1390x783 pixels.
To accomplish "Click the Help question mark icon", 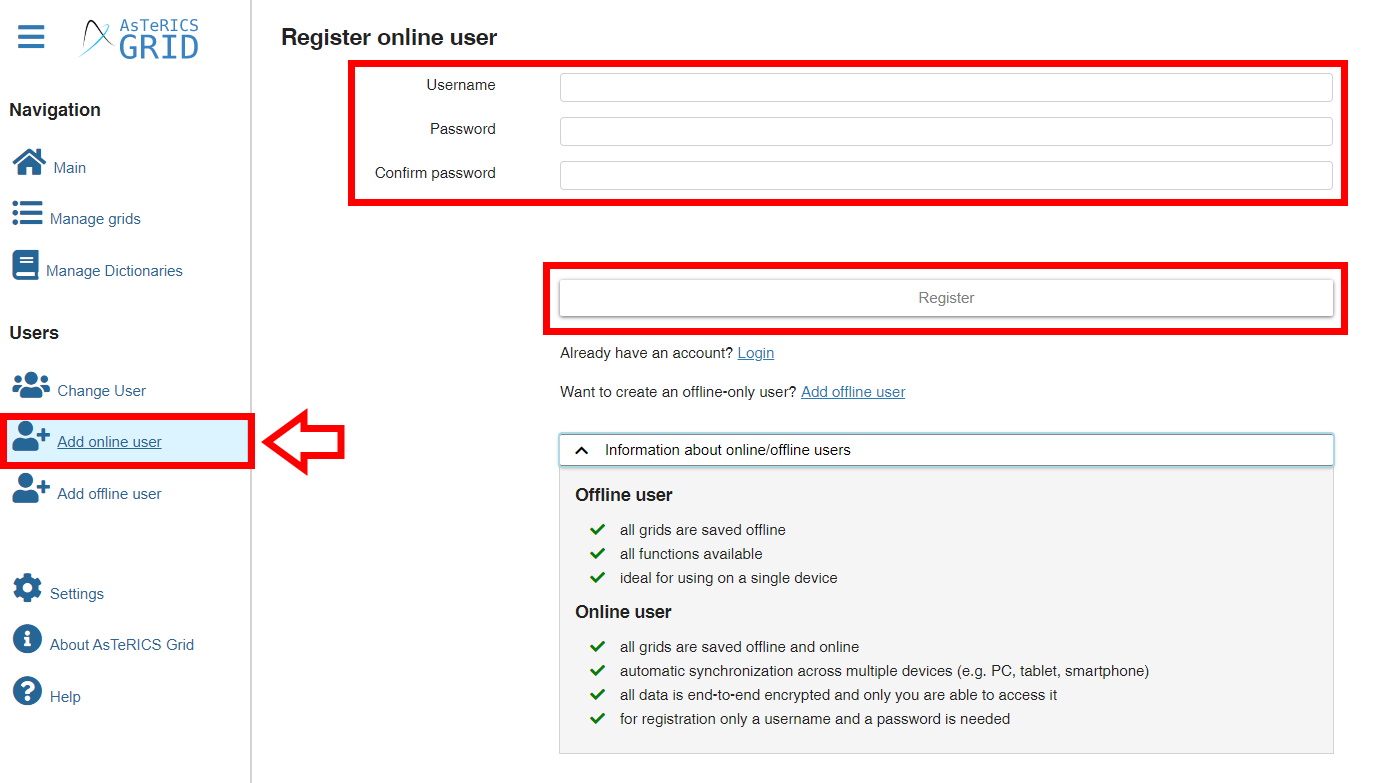I will click(27, 691).
